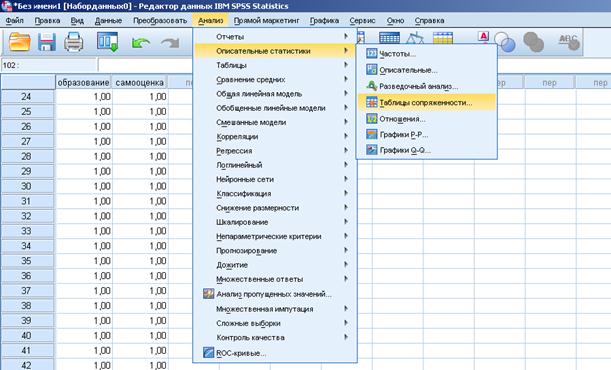This screenshot has width=611, height=370.
Task: Expand the Общая линейная модель submenu
Action: 275,94
